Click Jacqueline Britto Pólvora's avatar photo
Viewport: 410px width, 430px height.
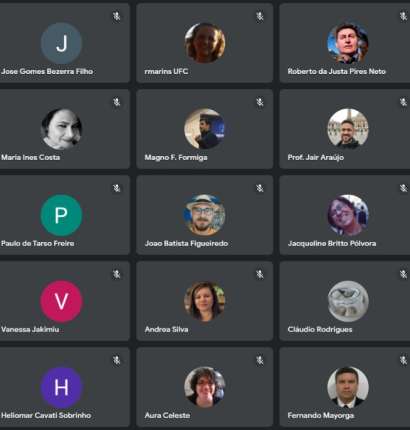[x=348, y=215]
